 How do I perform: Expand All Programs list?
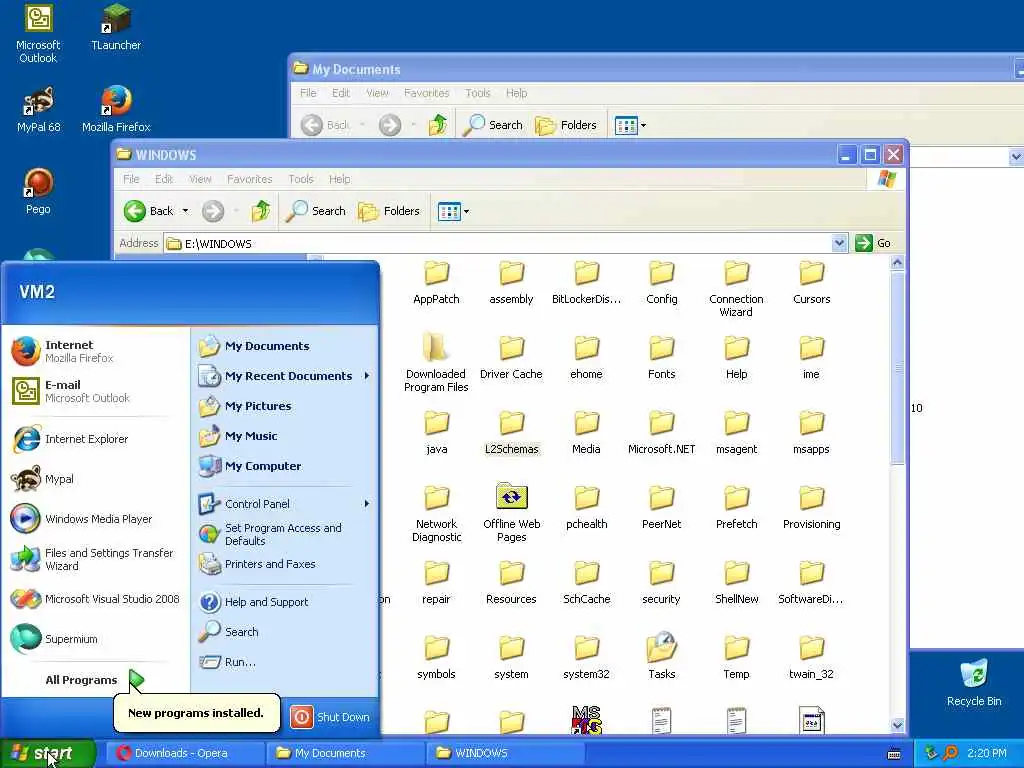[94, 680]
